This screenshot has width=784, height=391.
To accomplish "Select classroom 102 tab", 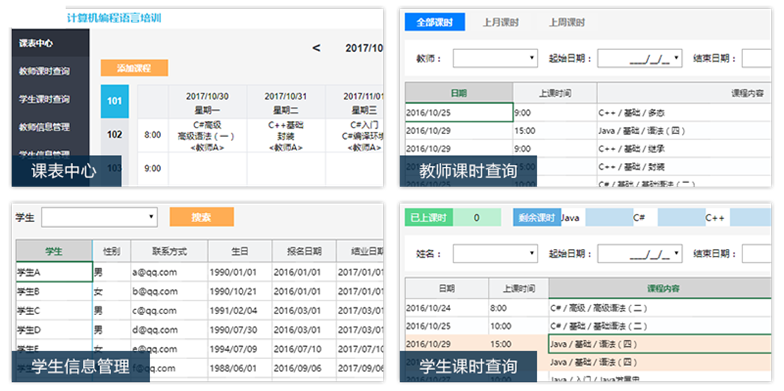I will tap(114, 134).
